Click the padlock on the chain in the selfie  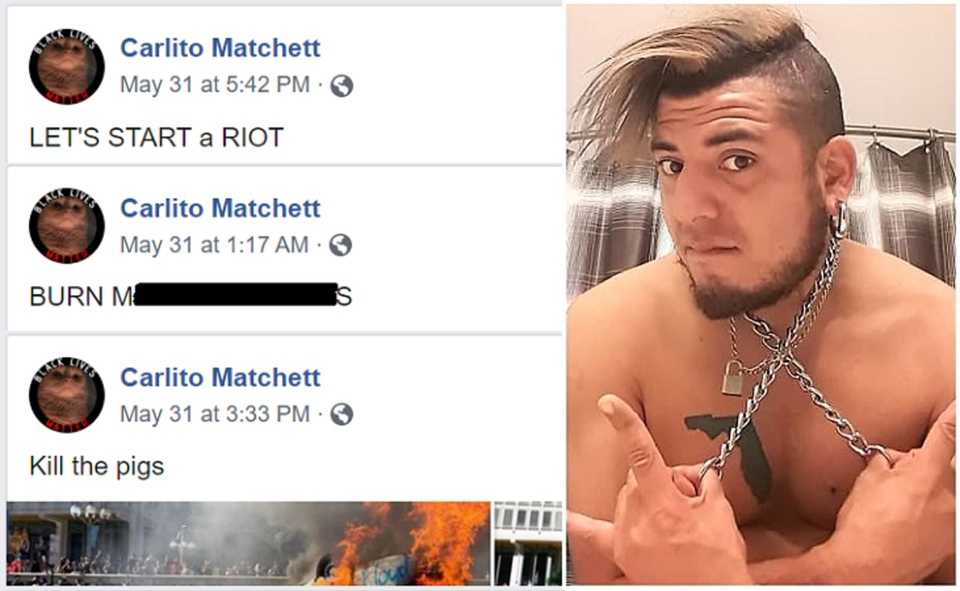click(733, 377)
